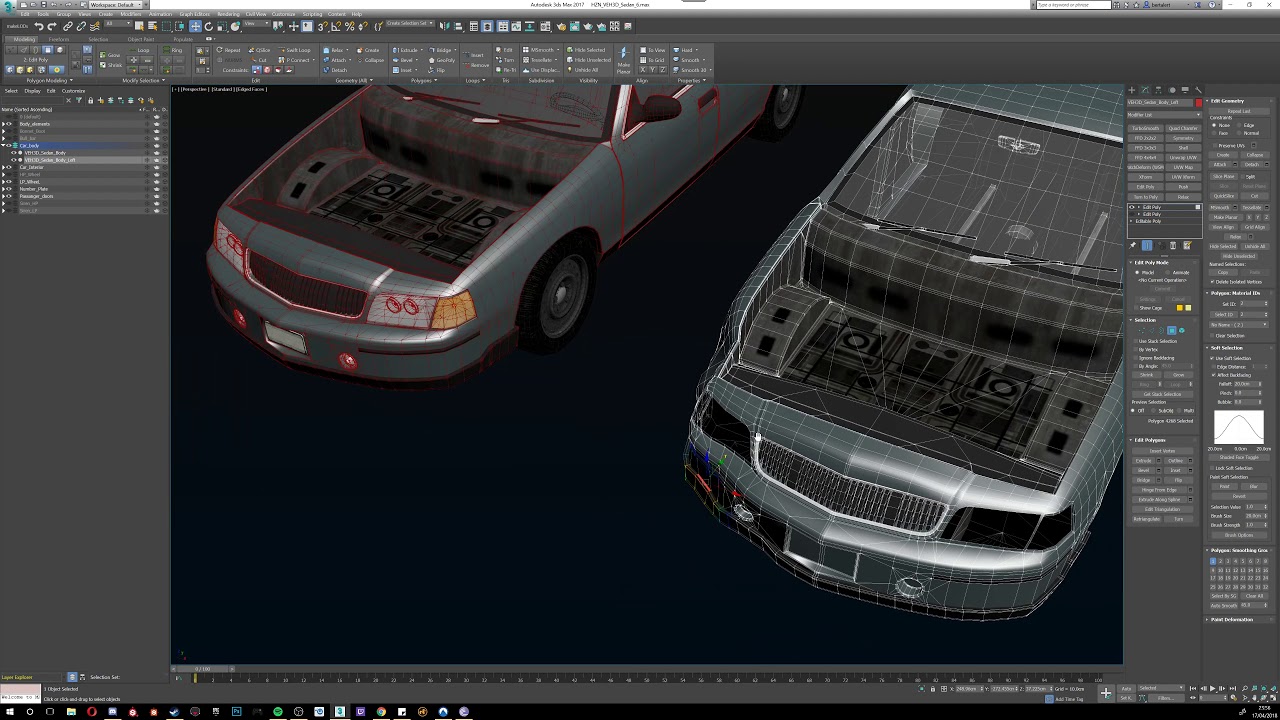
Task: Switch to the Object Paint ribbon tab
Action: [141, 39]
